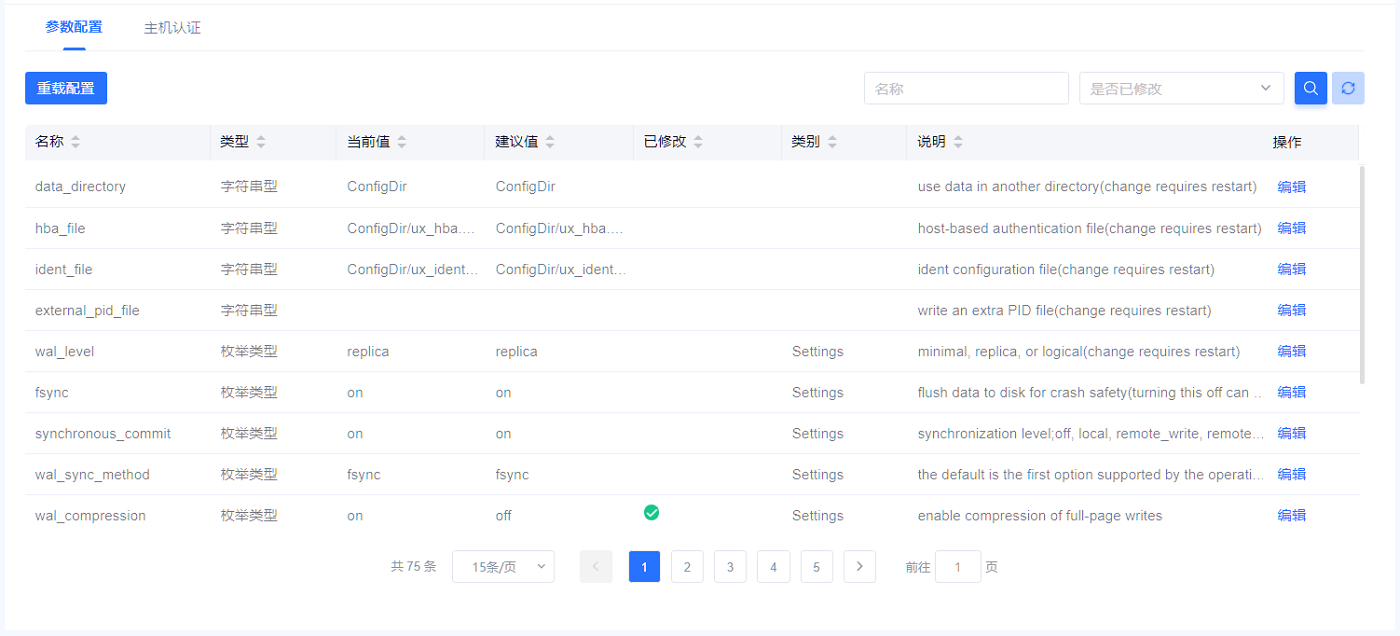Click the jump-to-page number input
1400x636 pixels.
tap(958, 567)
